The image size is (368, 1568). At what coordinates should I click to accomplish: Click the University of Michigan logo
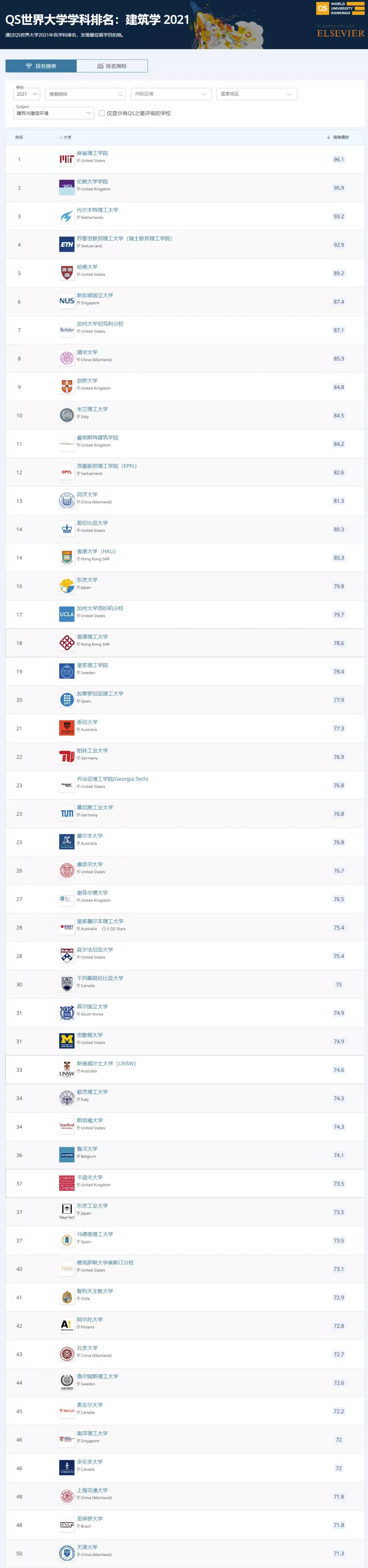point(66,1041)
